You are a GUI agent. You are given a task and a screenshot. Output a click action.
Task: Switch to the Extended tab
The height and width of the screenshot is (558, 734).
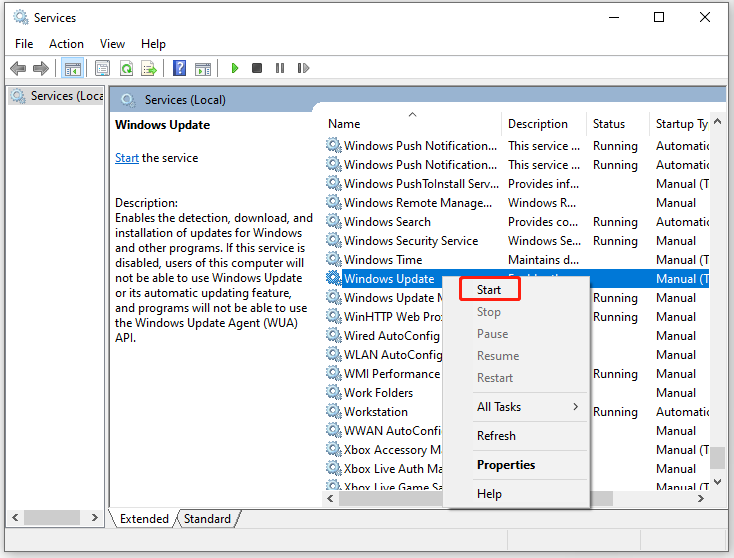pos(144,519)
